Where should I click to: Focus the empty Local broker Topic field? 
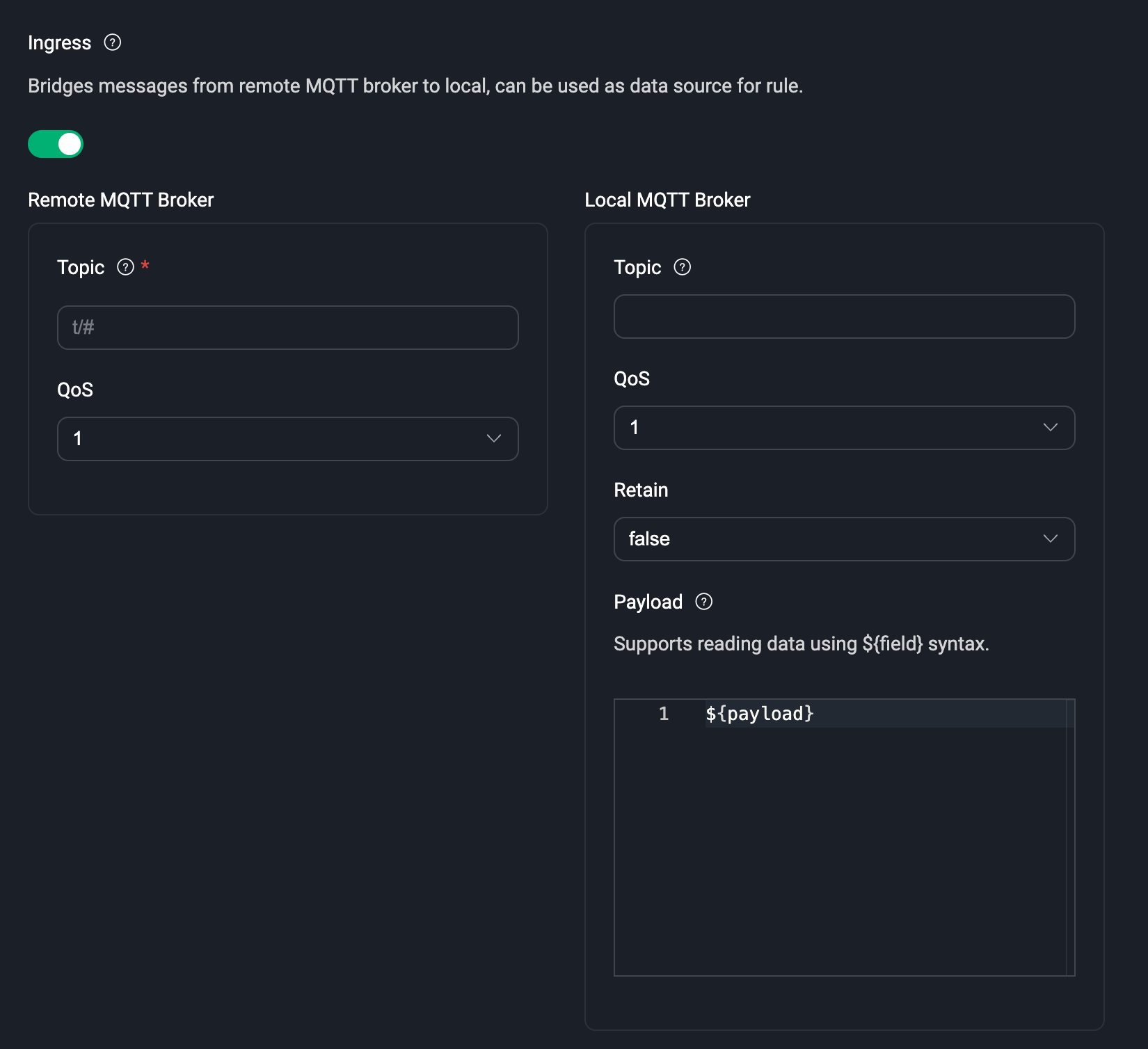click(844, 317)
